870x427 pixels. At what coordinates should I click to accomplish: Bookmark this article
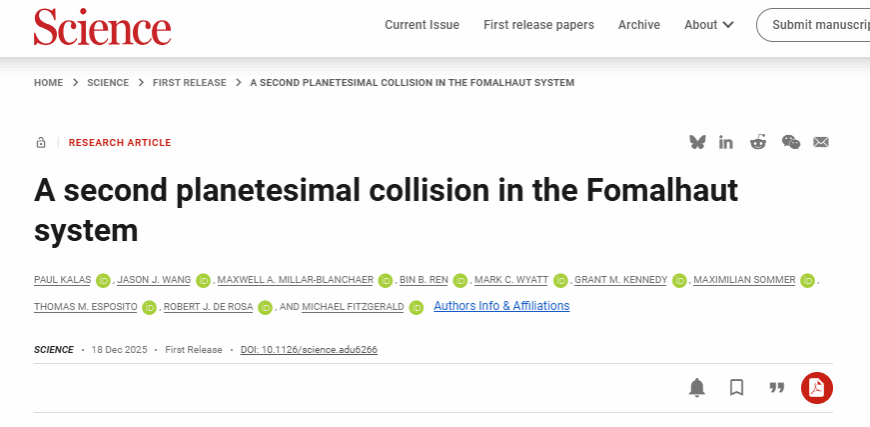(x=737, y=387)
